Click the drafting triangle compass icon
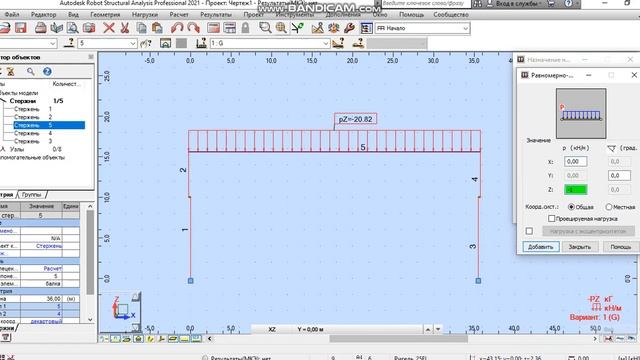 [x=317, y=28]
